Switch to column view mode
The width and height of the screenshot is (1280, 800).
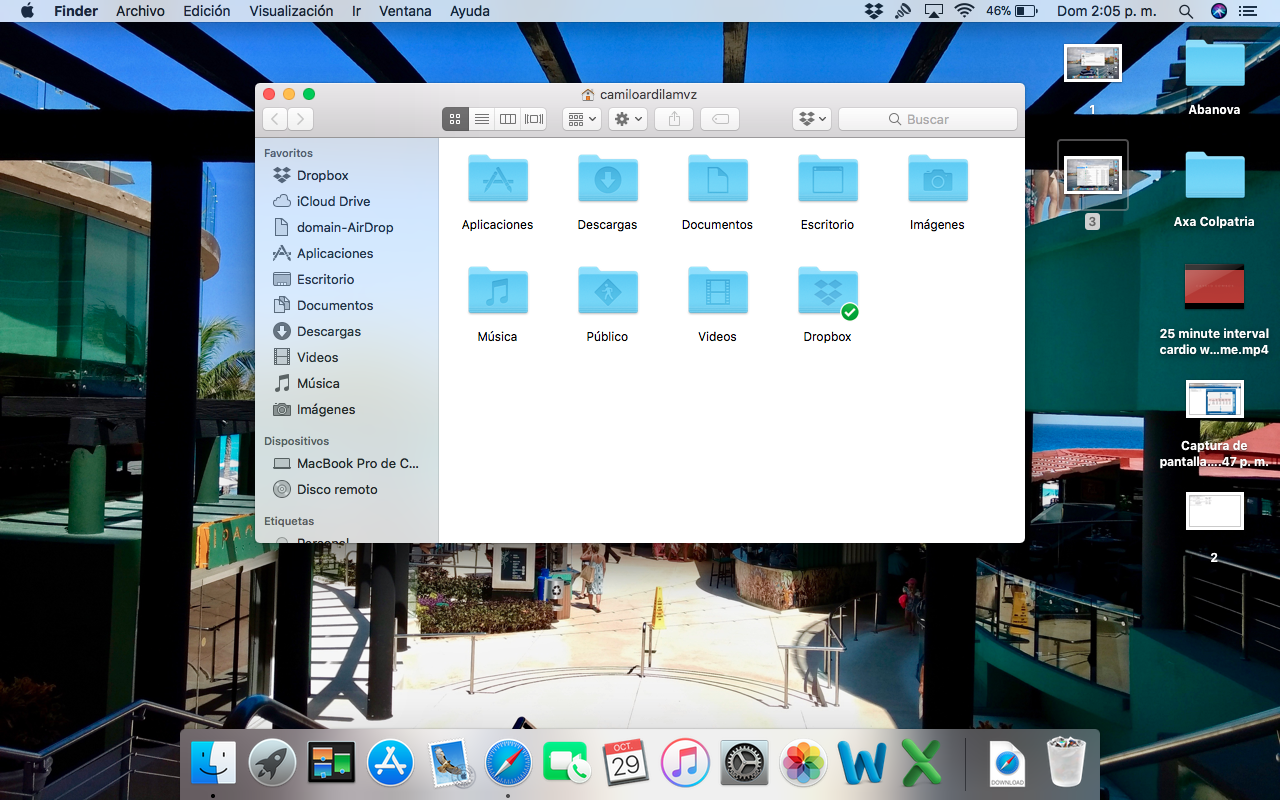[x=508, y=119]
